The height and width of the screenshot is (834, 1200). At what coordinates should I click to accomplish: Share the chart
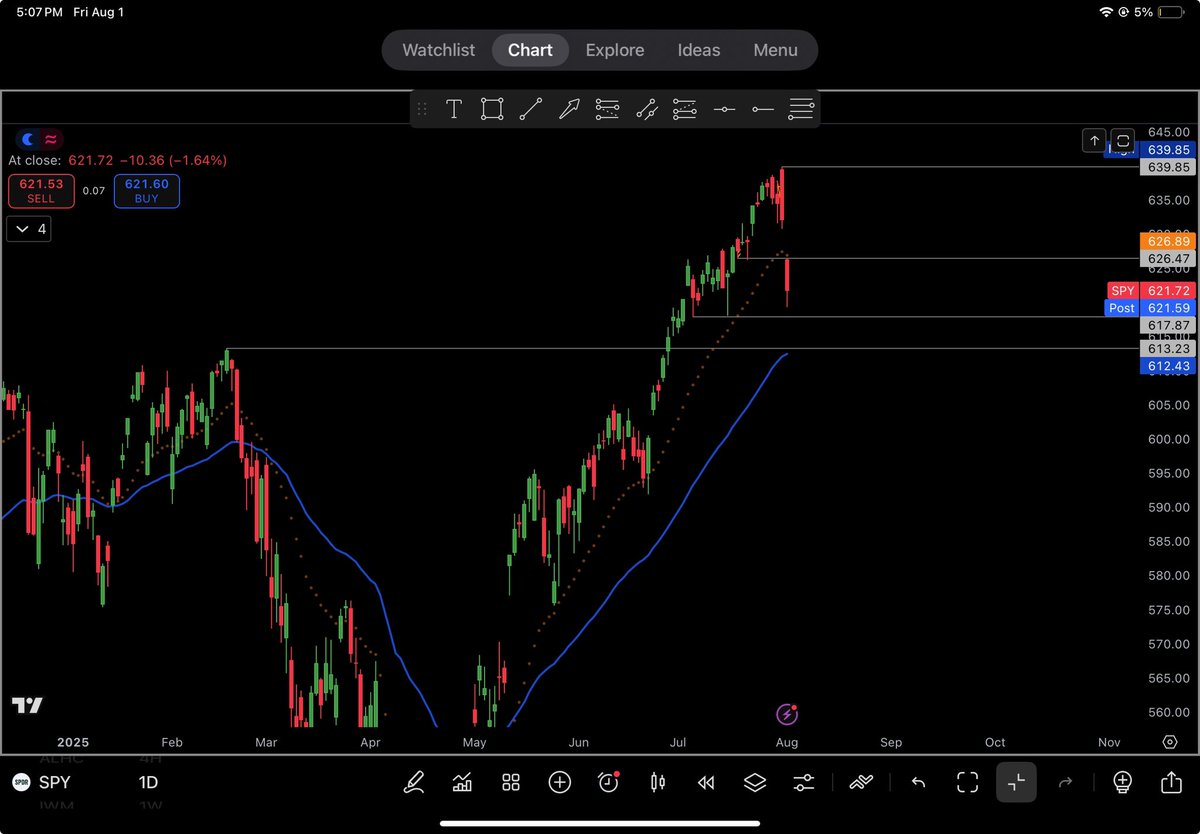pos(1171,783)
